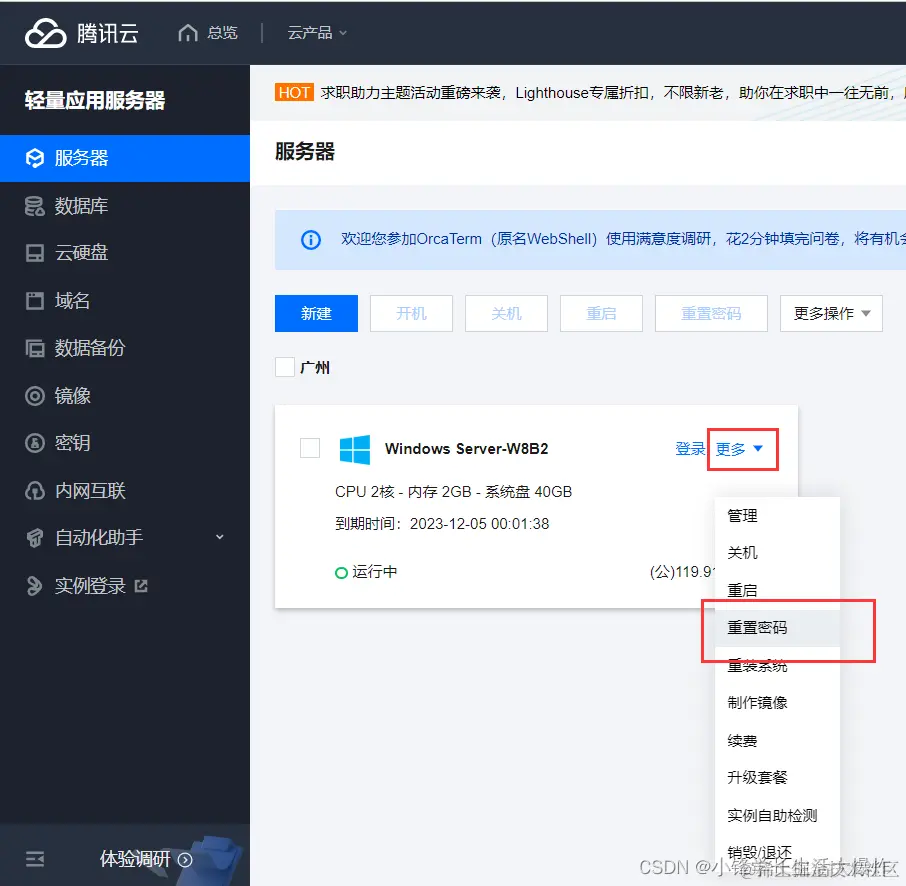This screenshot has height=886, width=906.
Task: Tick the 广州 region checkbox
Action: click(285, 367)
